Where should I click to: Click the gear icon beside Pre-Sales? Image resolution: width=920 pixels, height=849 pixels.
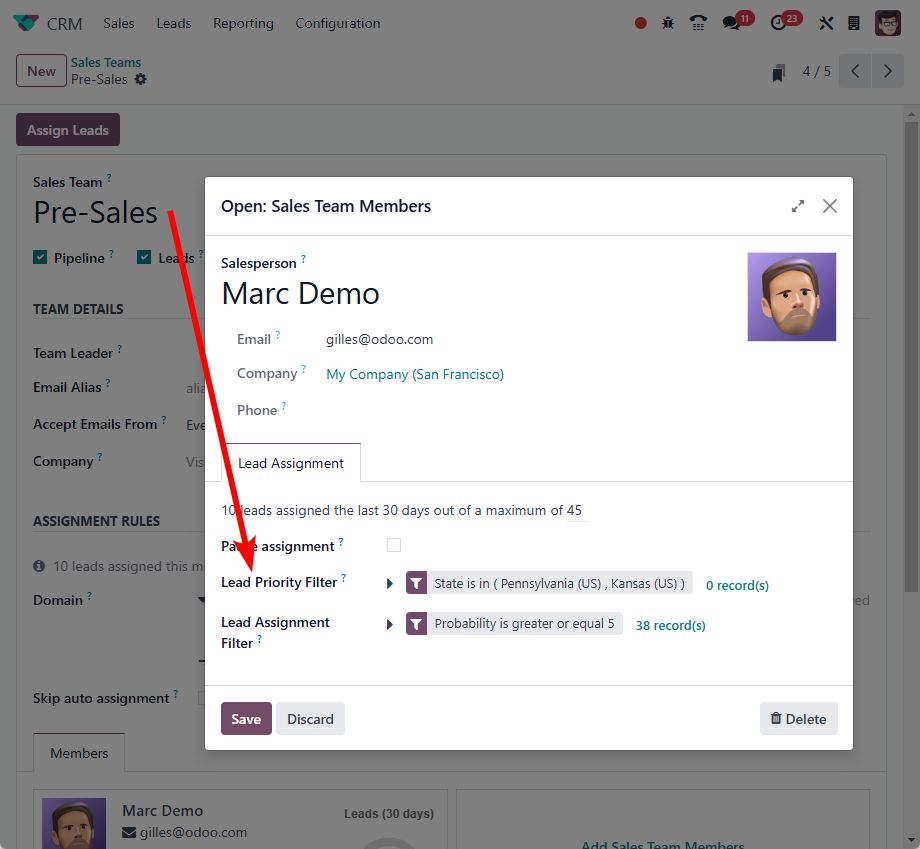[x=141, y=79]
